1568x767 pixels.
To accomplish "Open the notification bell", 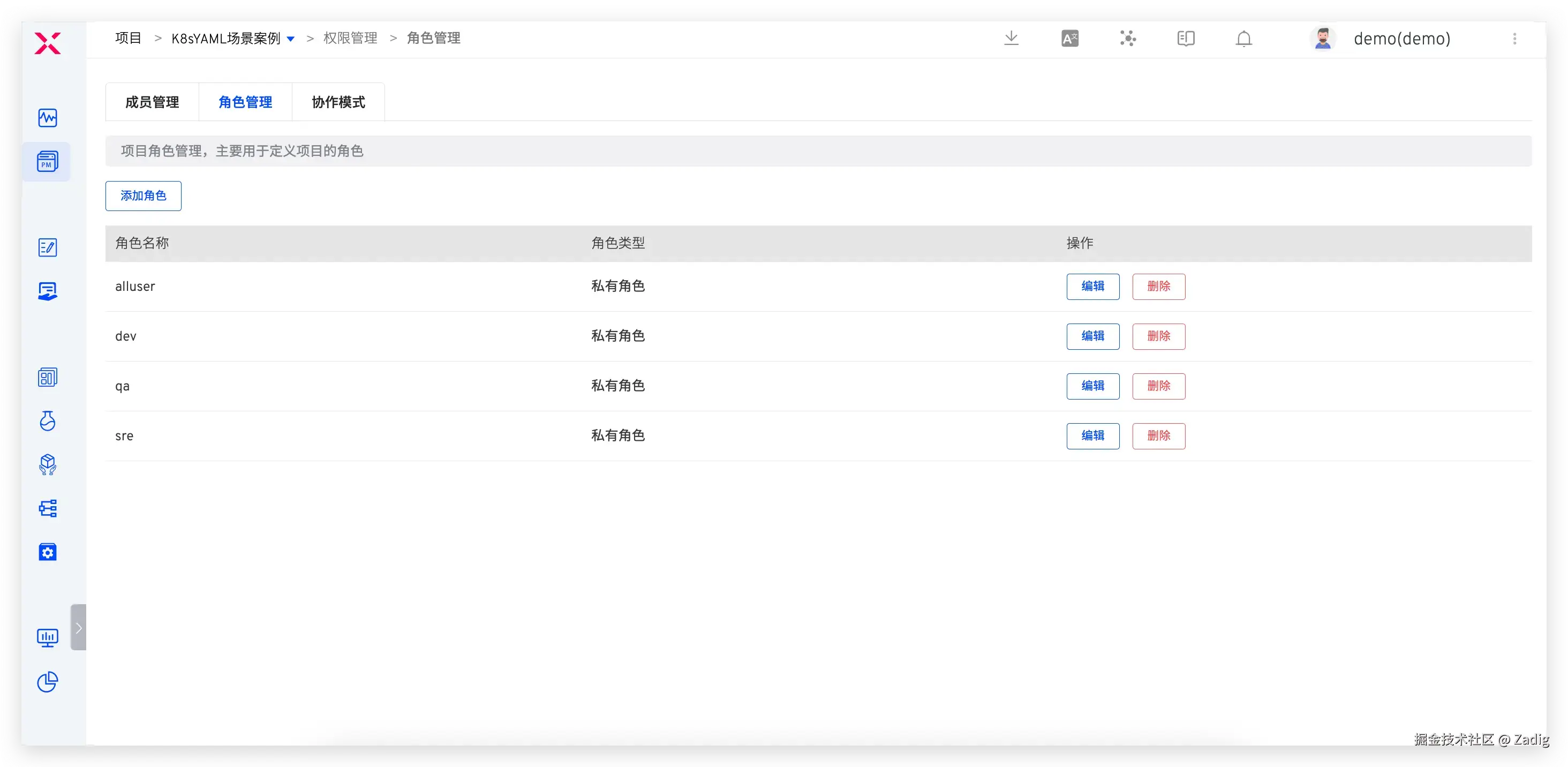I will [1243, 39].
